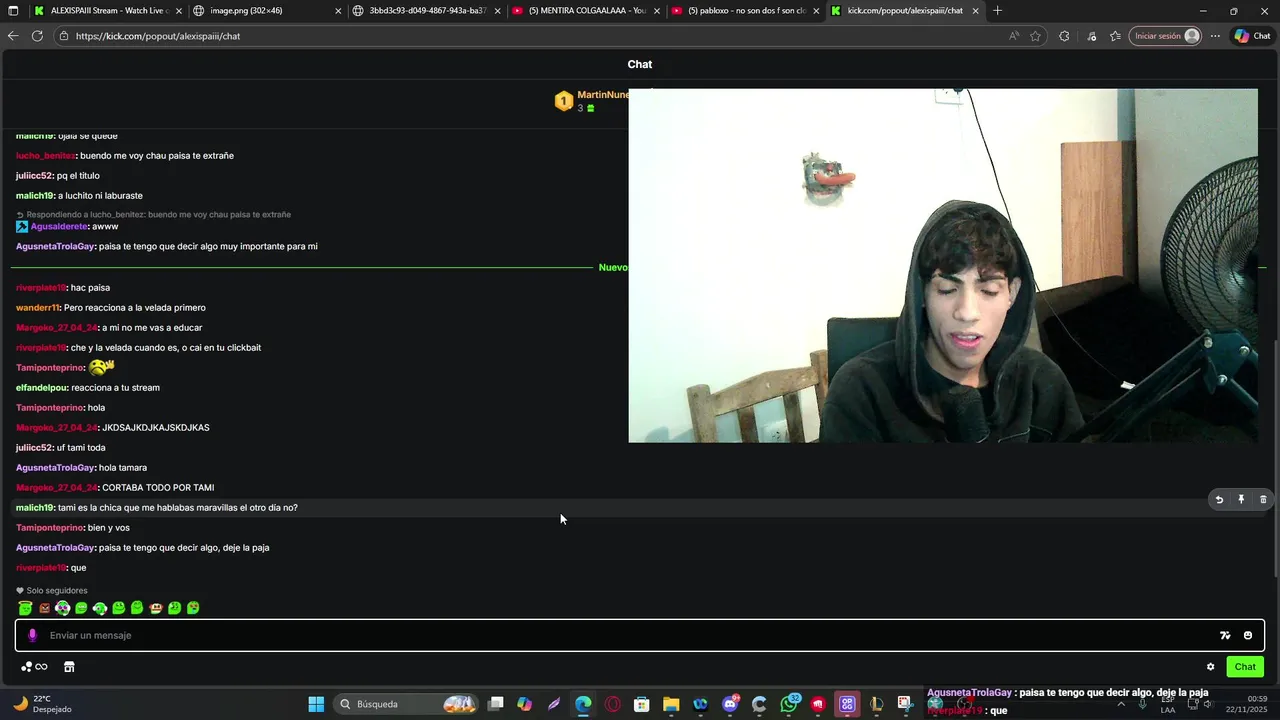Image resolution: width=1280 pixels, height=720 pixels.
Task: Click MartinNune top gifter name
Action: (x=603, y=95)
